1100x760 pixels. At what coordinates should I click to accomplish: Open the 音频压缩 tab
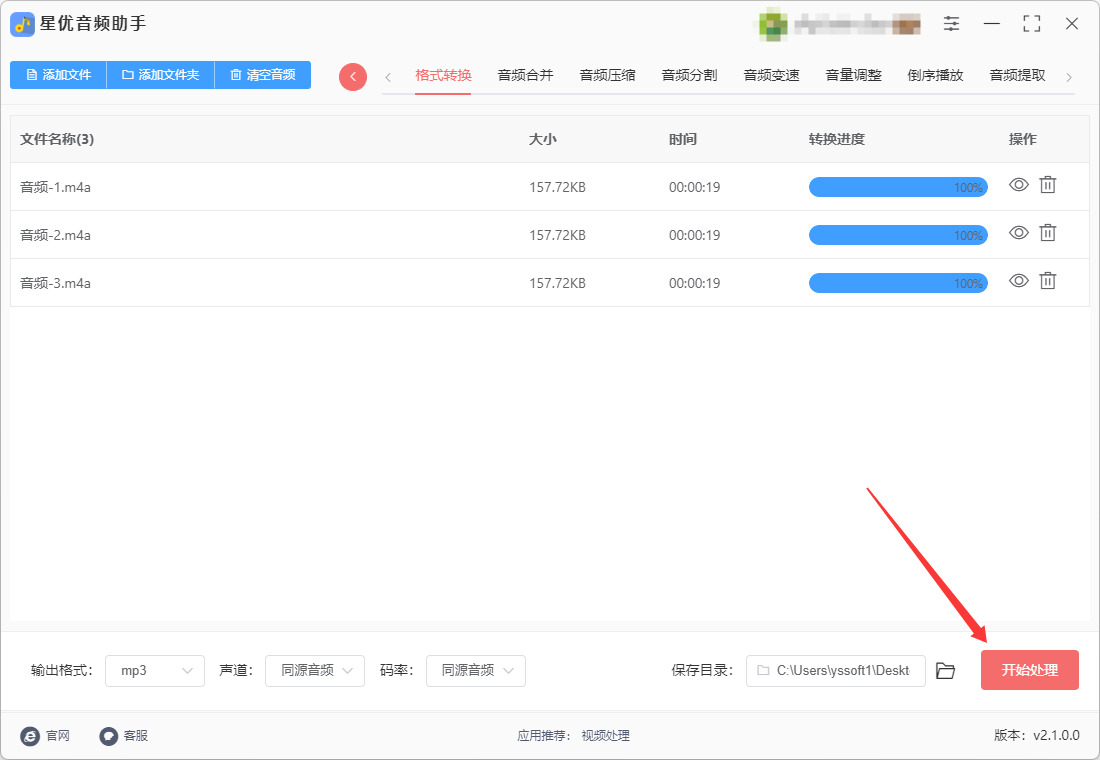click(608, 75)
